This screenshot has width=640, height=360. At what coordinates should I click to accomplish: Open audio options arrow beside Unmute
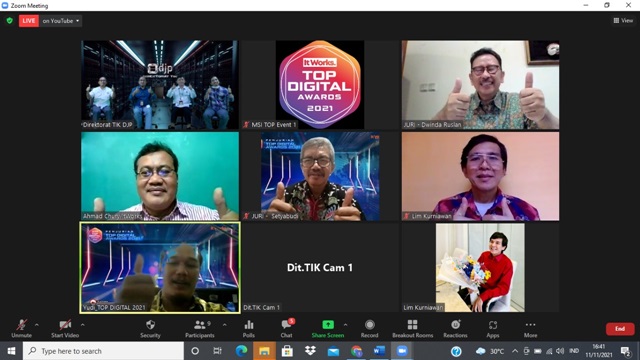click(37, 325)
